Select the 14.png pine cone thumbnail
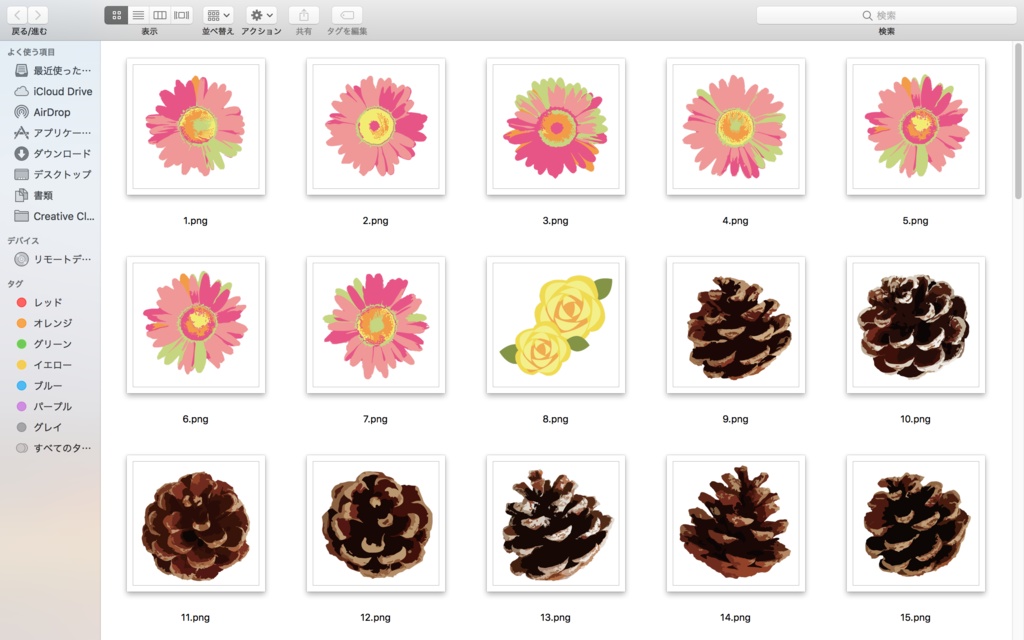1024x640 pixels. (735, 523)
